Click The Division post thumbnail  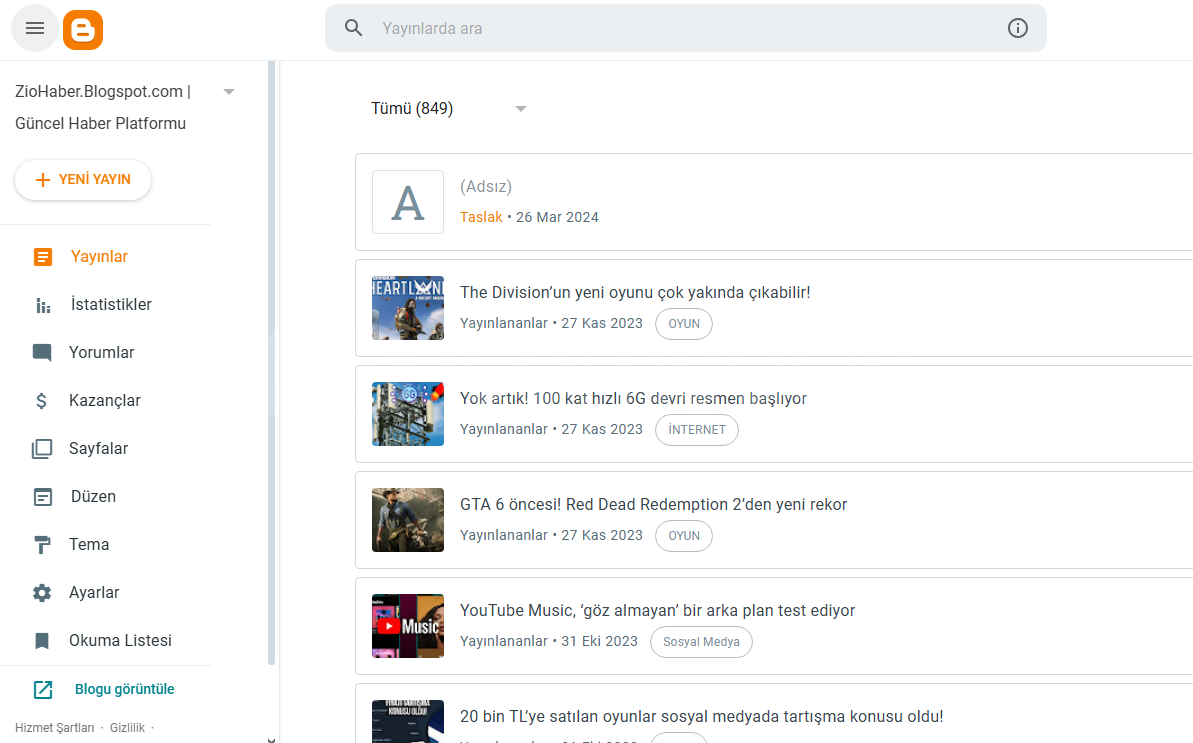(x=408, y=308)
